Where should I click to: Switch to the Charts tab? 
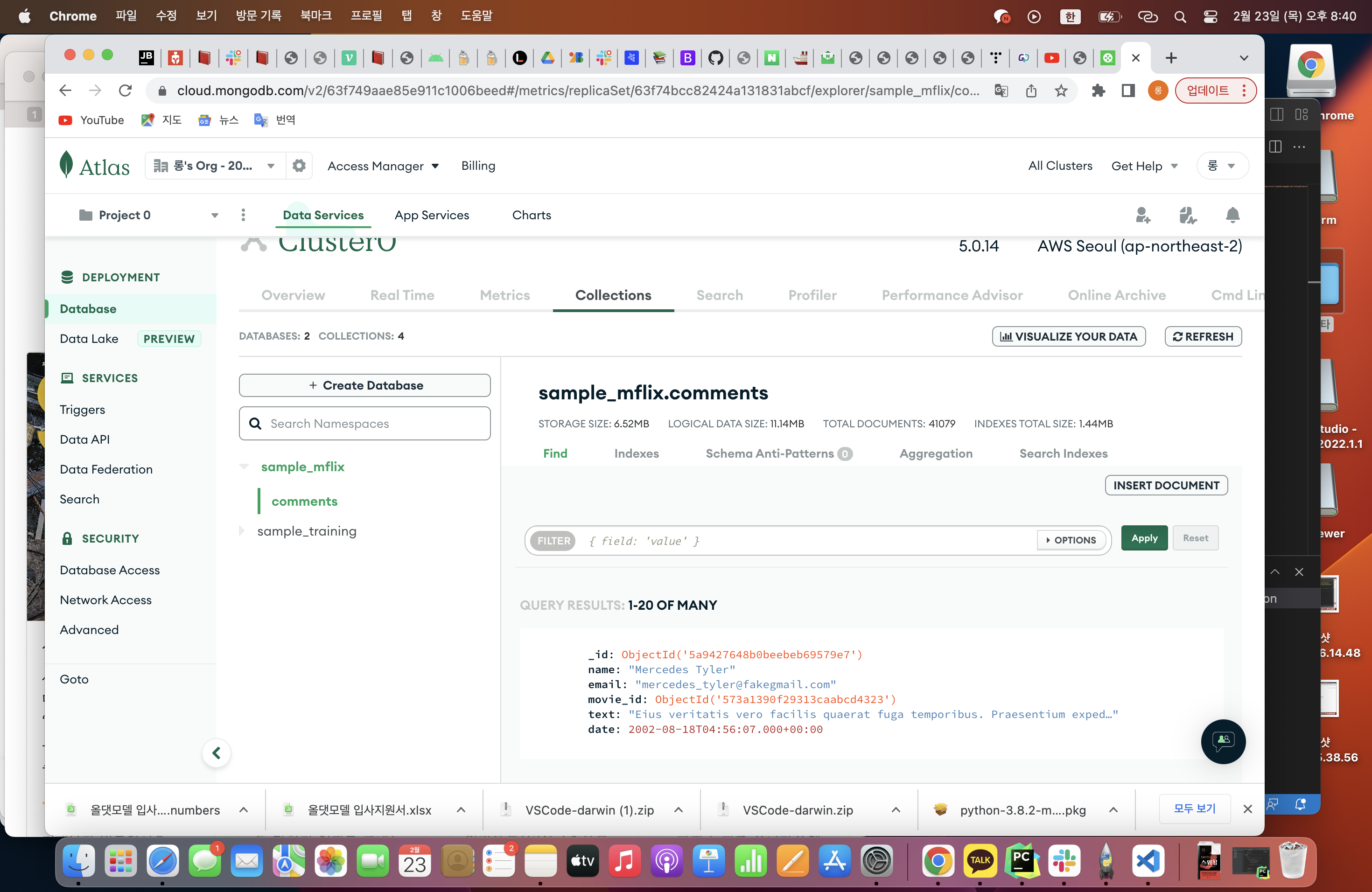532,215
